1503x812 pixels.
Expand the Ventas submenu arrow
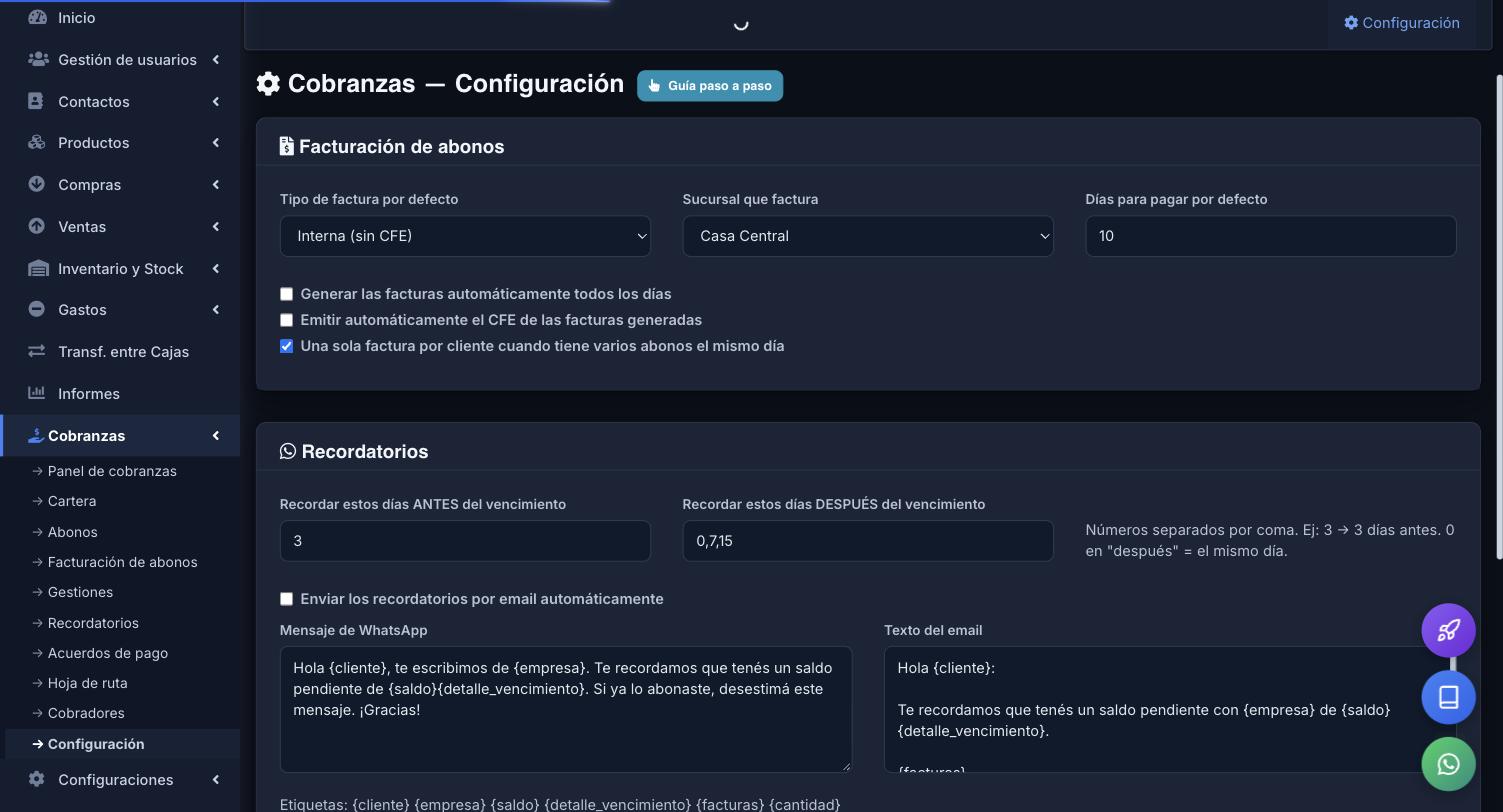(216, 227)
